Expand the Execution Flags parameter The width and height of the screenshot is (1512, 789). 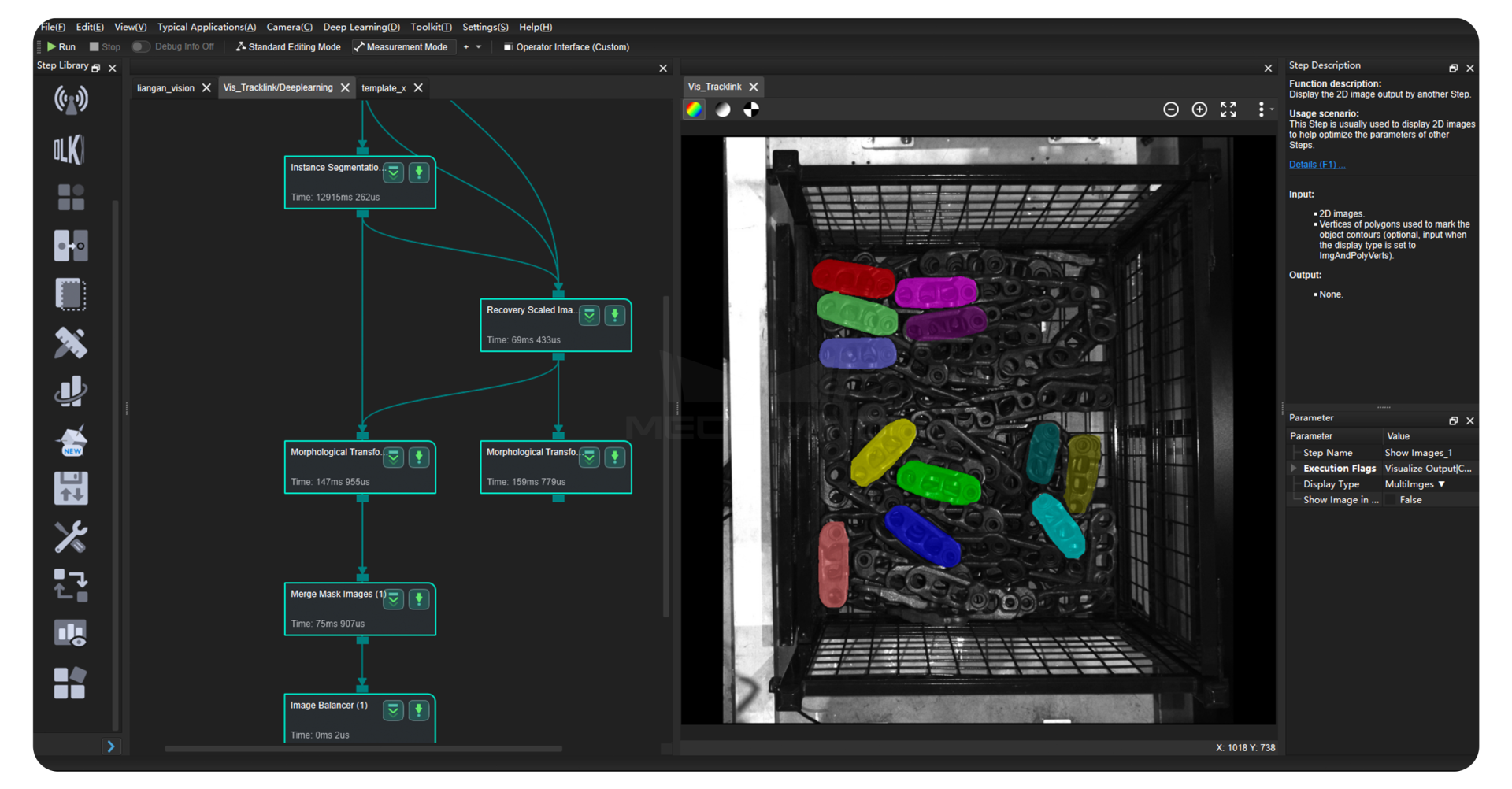[x=1293, y=469]
